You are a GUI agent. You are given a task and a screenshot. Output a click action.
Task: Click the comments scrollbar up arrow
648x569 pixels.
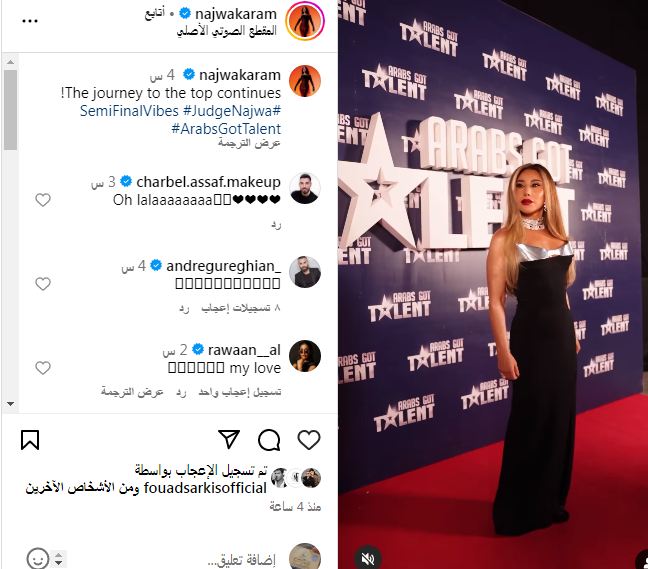(10, 62)
